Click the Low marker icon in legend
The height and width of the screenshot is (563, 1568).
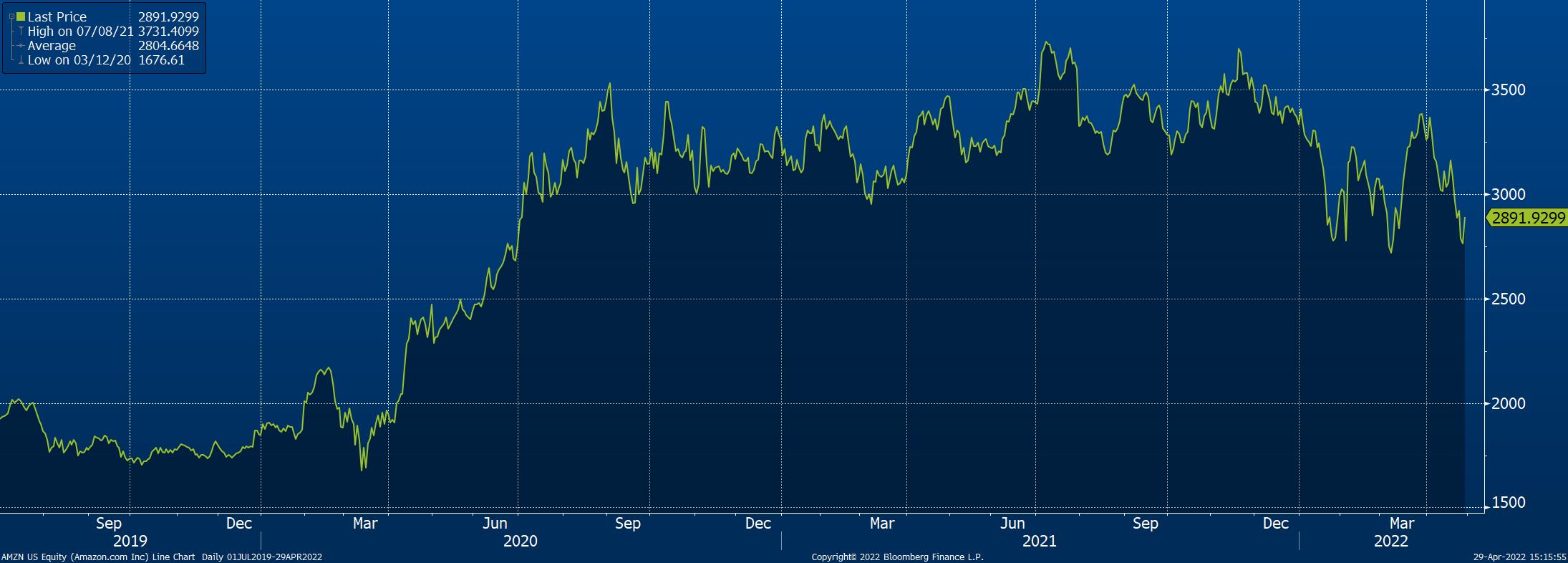point(21,60)
